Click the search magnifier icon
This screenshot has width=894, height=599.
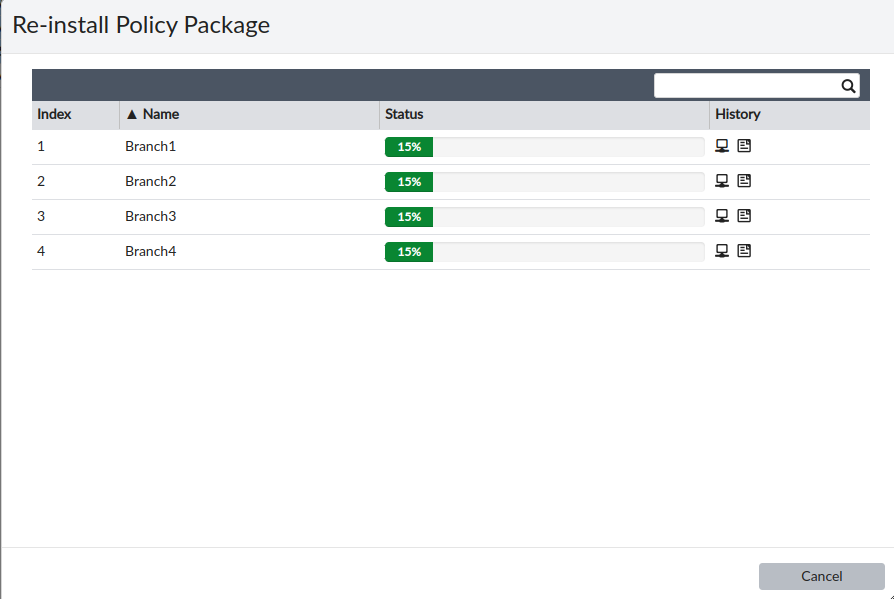[848, 86]
